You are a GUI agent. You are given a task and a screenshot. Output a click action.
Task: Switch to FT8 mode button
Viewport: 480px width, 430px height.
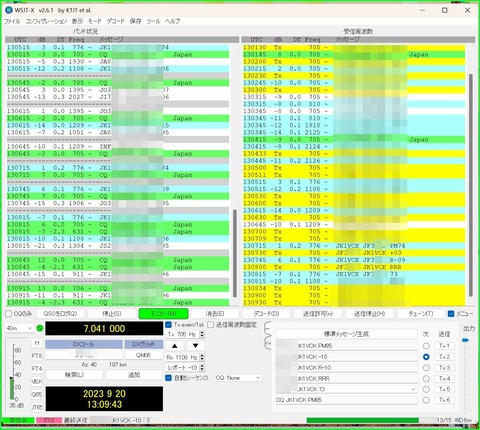[x=37, y=356]
